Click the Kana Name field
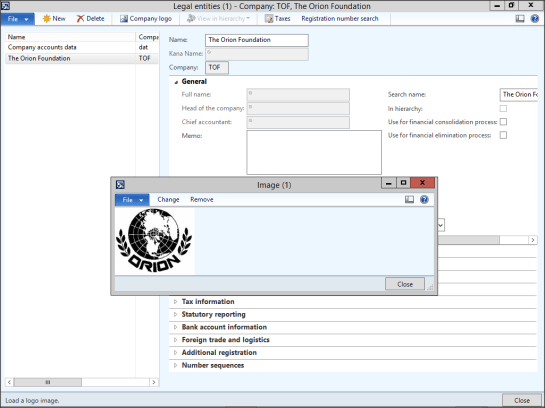Image resolution: width=545 pixels, height=408 pixels. (257, 54)
